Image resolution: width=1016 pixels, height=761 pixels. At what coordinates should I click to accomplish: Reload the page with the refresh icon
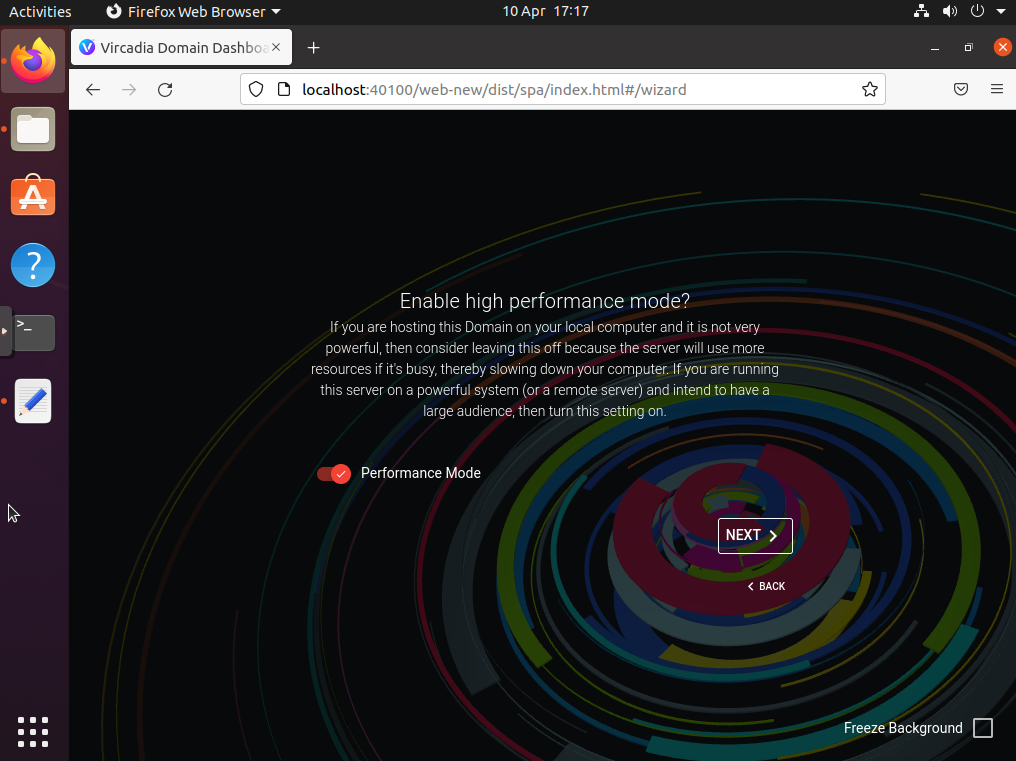(165, 89)
